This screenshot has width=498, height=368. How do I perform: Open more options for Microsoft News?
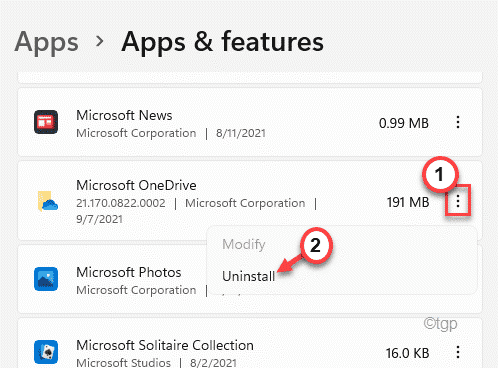pos(458,122)
